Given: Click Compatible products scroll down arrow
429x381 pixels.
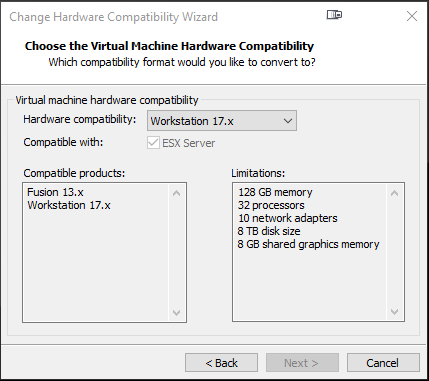Looking at the screenshot, I should click(177, 313).
